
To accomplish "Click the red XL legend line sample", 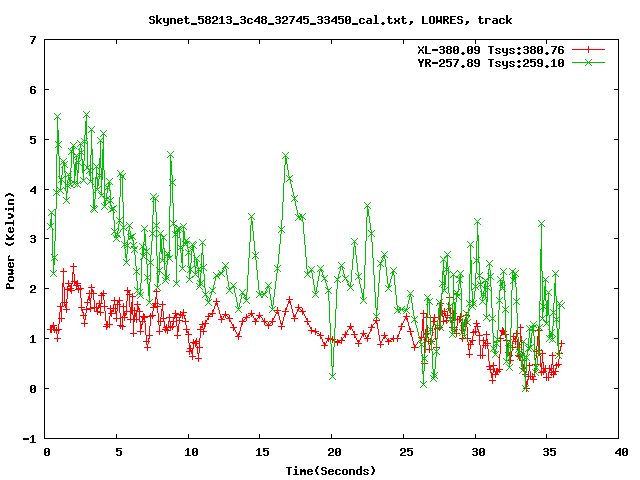I will [x=588, y=50].
